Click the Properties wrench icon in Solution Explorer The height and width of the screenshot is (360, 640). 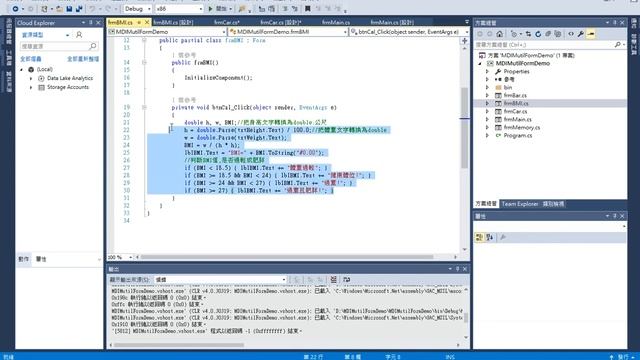(x=580, y=34)
